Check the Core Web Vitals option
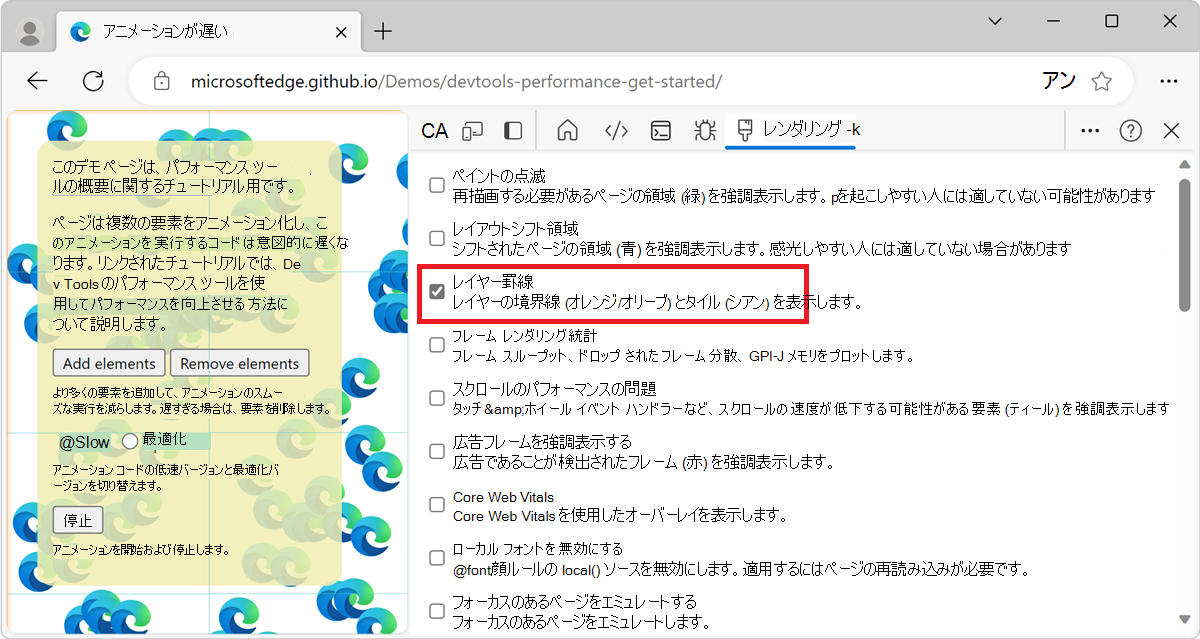 point(436,504)
